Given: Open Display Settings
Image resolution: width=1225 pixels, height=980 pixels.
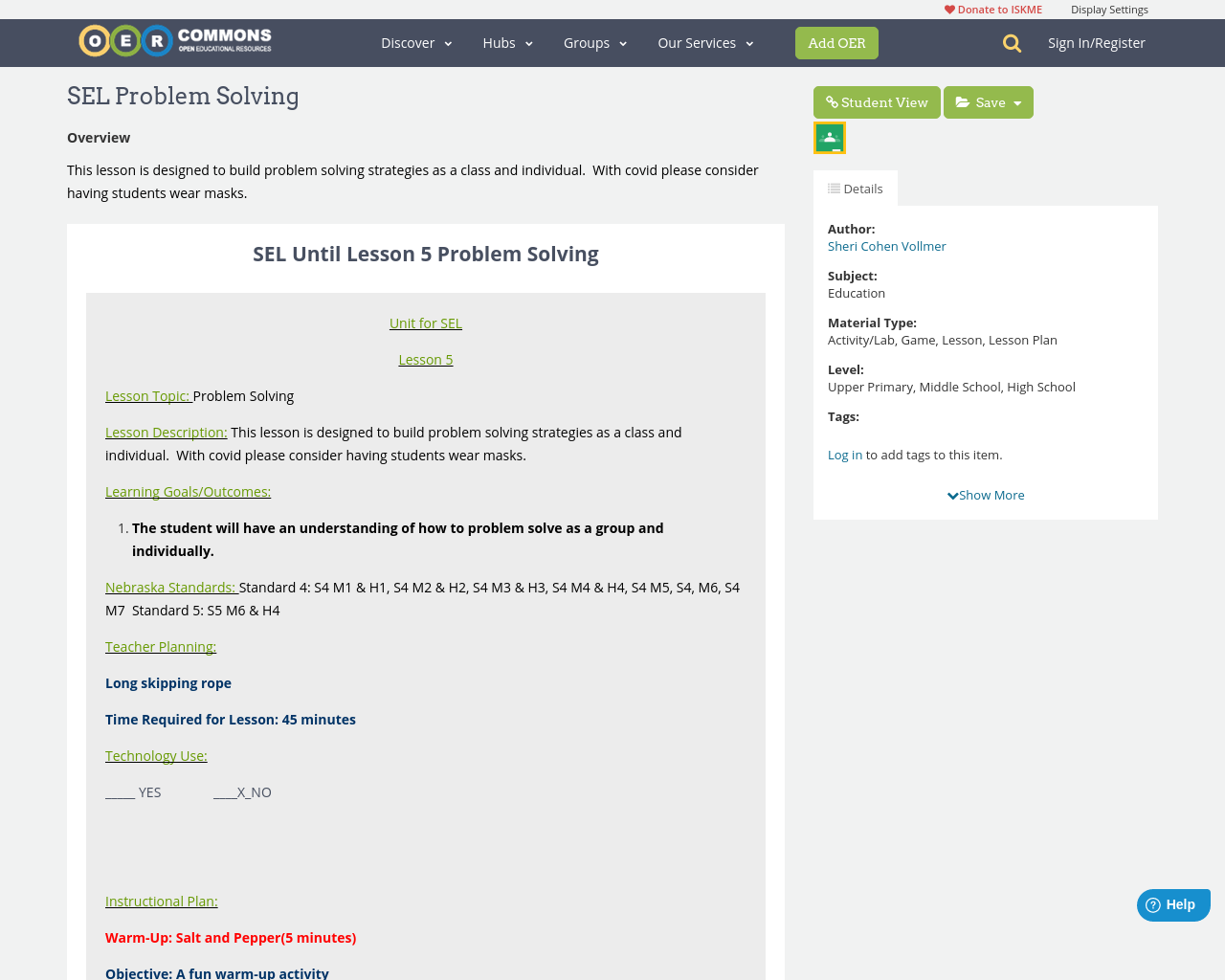Looking at the screenshot, I should [1109, 8].
